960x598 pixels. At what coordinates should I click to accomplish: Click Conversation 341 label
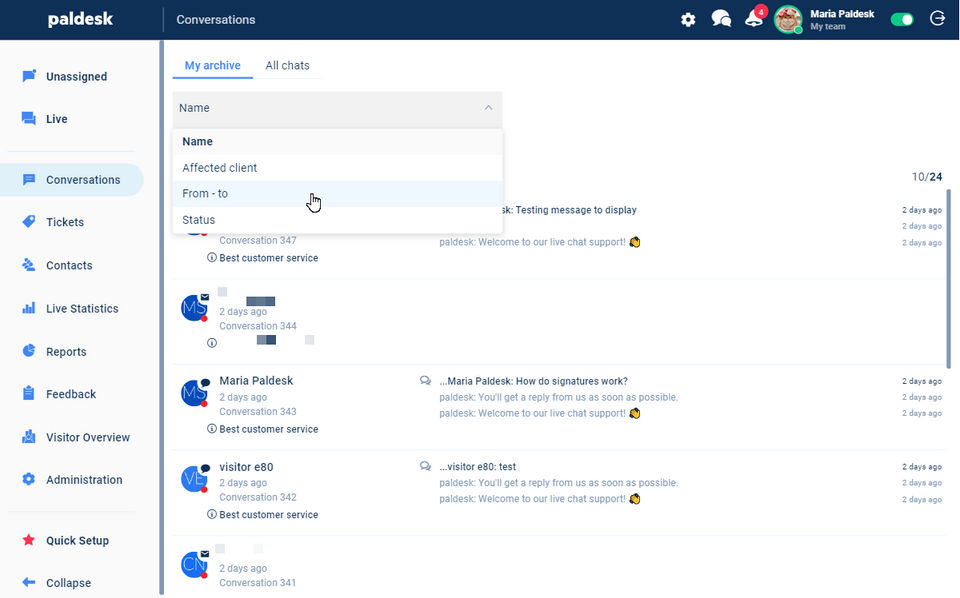258,583
